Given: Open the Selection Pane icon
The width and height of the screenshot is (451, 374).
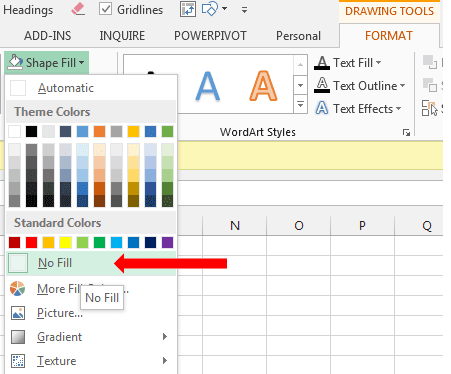Looking at the screenshot, I should coord(430,108).
